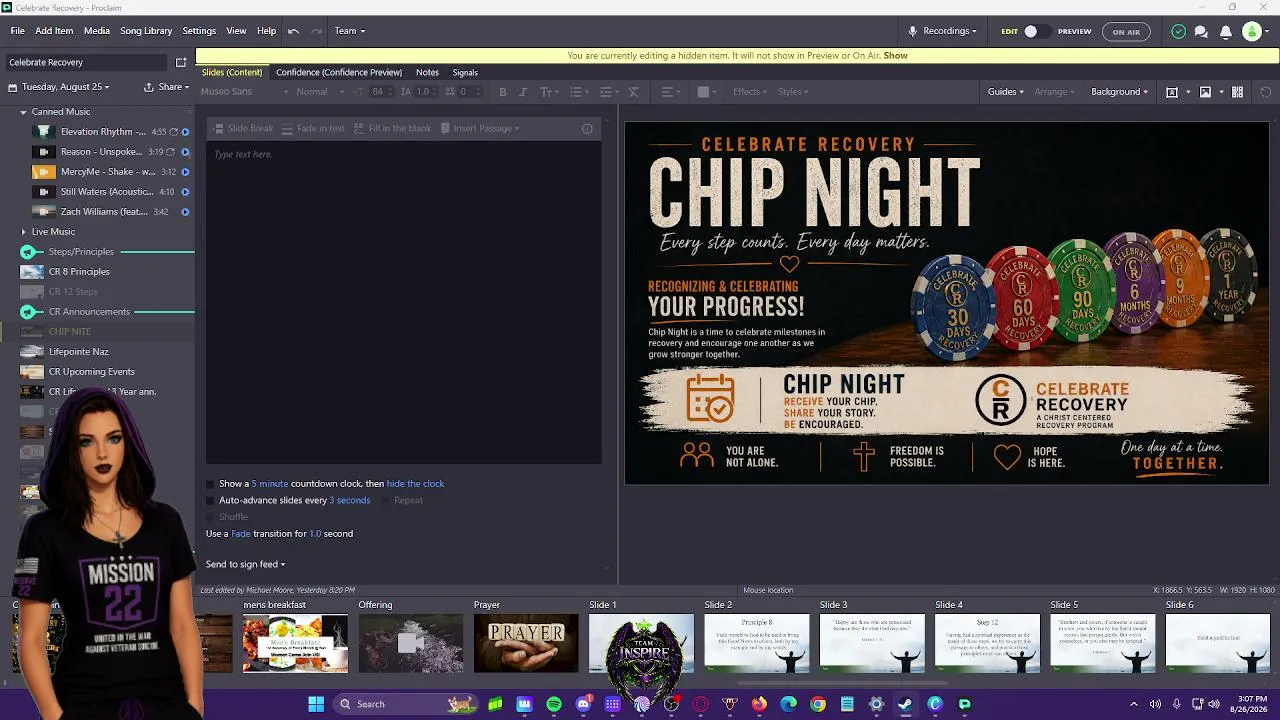The image size is (1280, 720).
Task: Switch to the Notes tab
Action: click(x=427, y=73)
